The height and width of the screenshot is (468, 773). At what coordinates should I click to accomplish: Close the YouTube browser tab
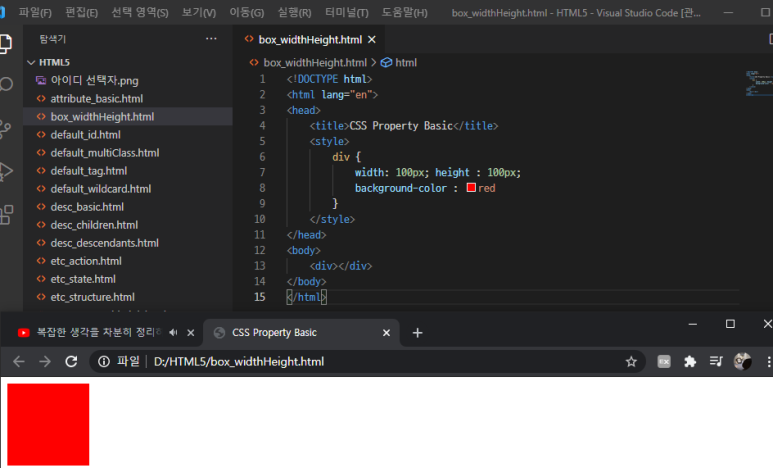pos(191,333)
